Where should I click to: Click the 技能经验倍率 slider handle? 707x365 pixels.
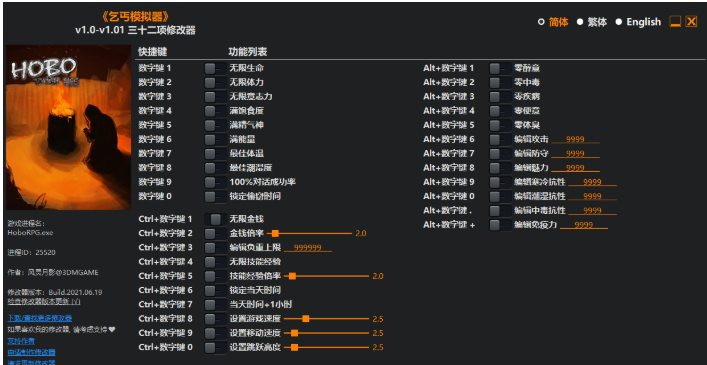tap(292, 276)
